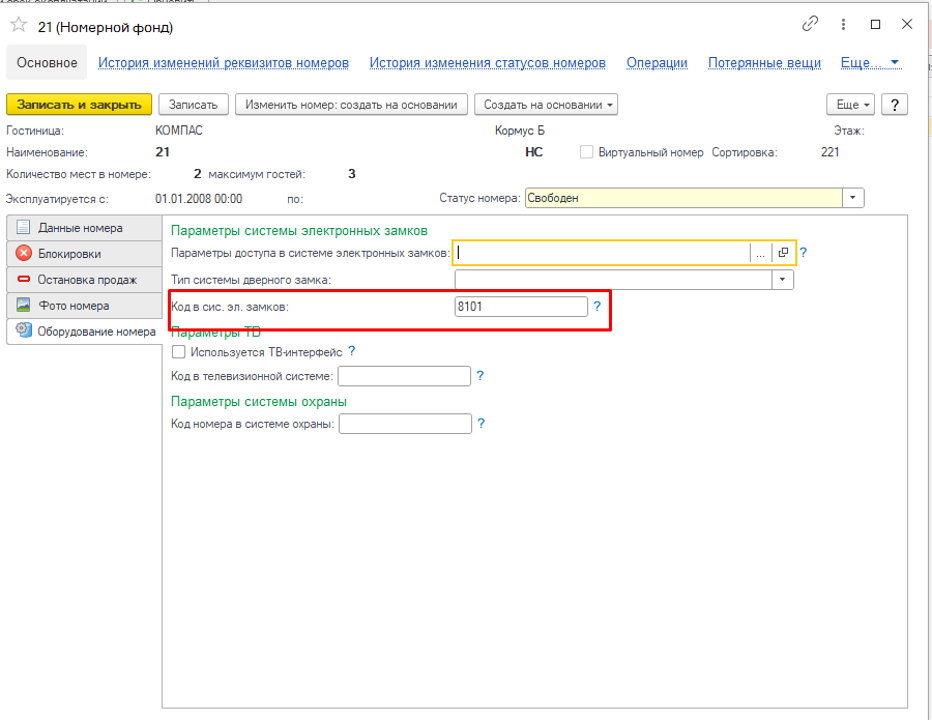Click Изменить номер: создать на основании button
Screen dimensions: 932x720
tap(351, 105)
